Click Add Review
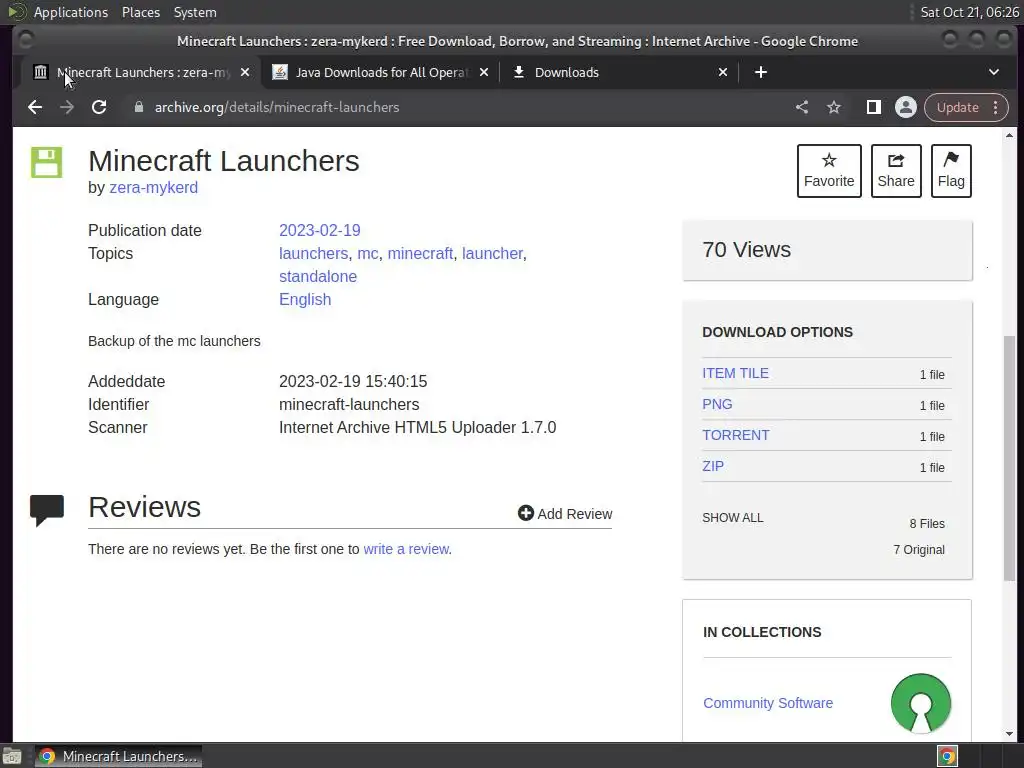 click(x=565, y=514)
